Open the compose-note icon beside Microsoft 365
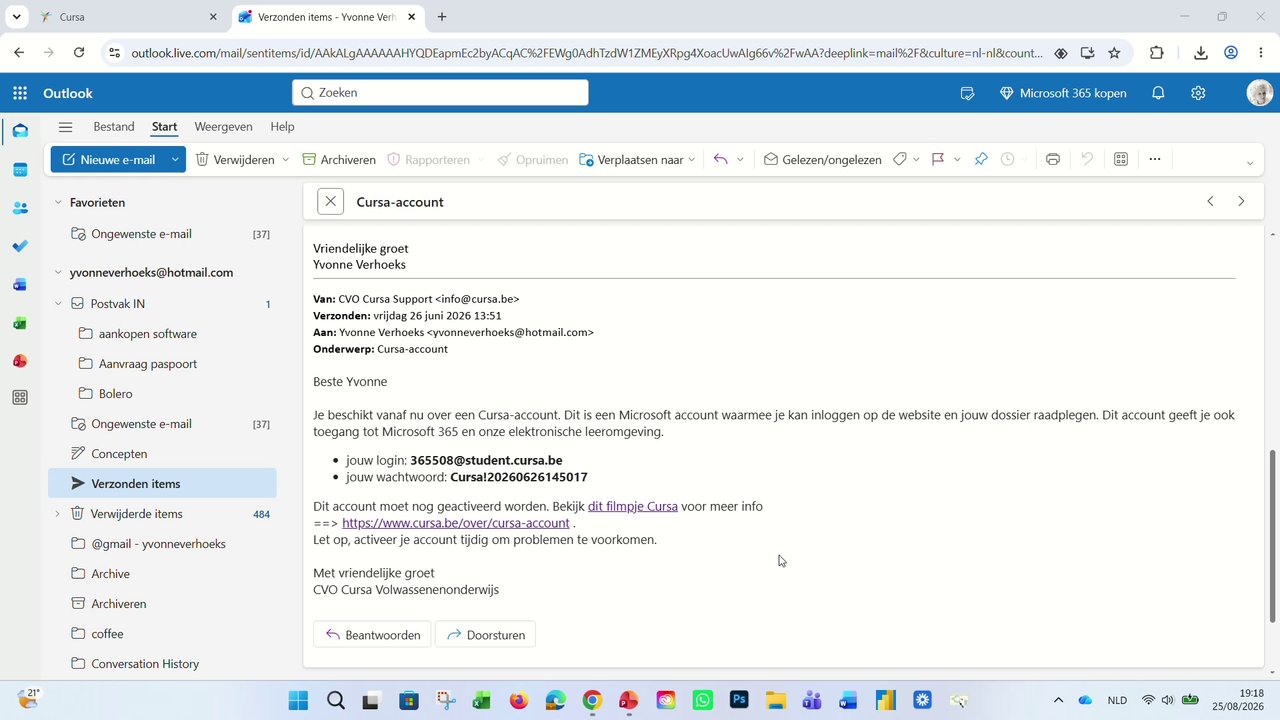This screenshot has height=720, width=1280. coord(967,93)
